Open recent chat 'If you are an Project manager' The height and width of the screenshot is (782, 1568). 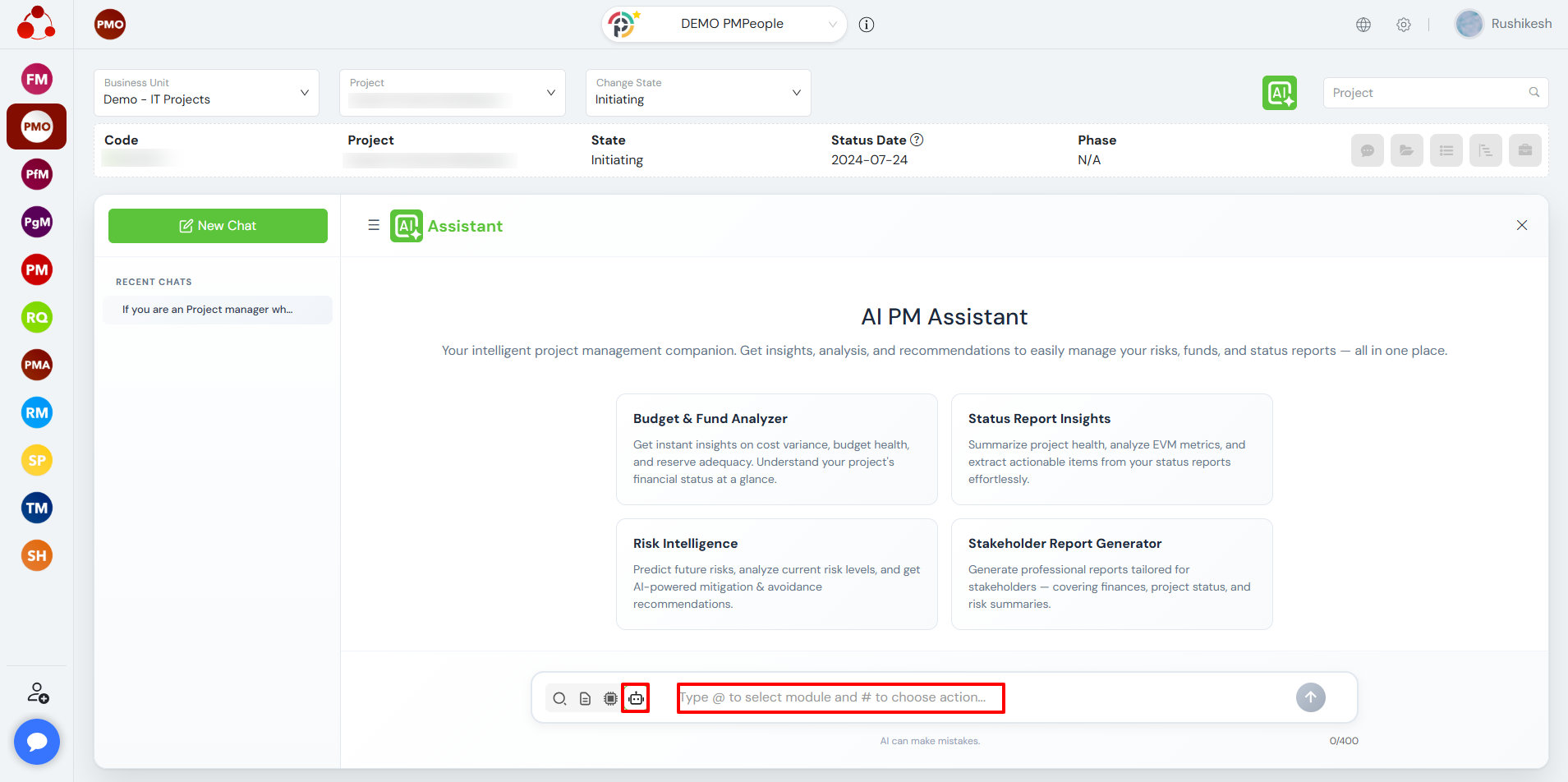[217, 310]
